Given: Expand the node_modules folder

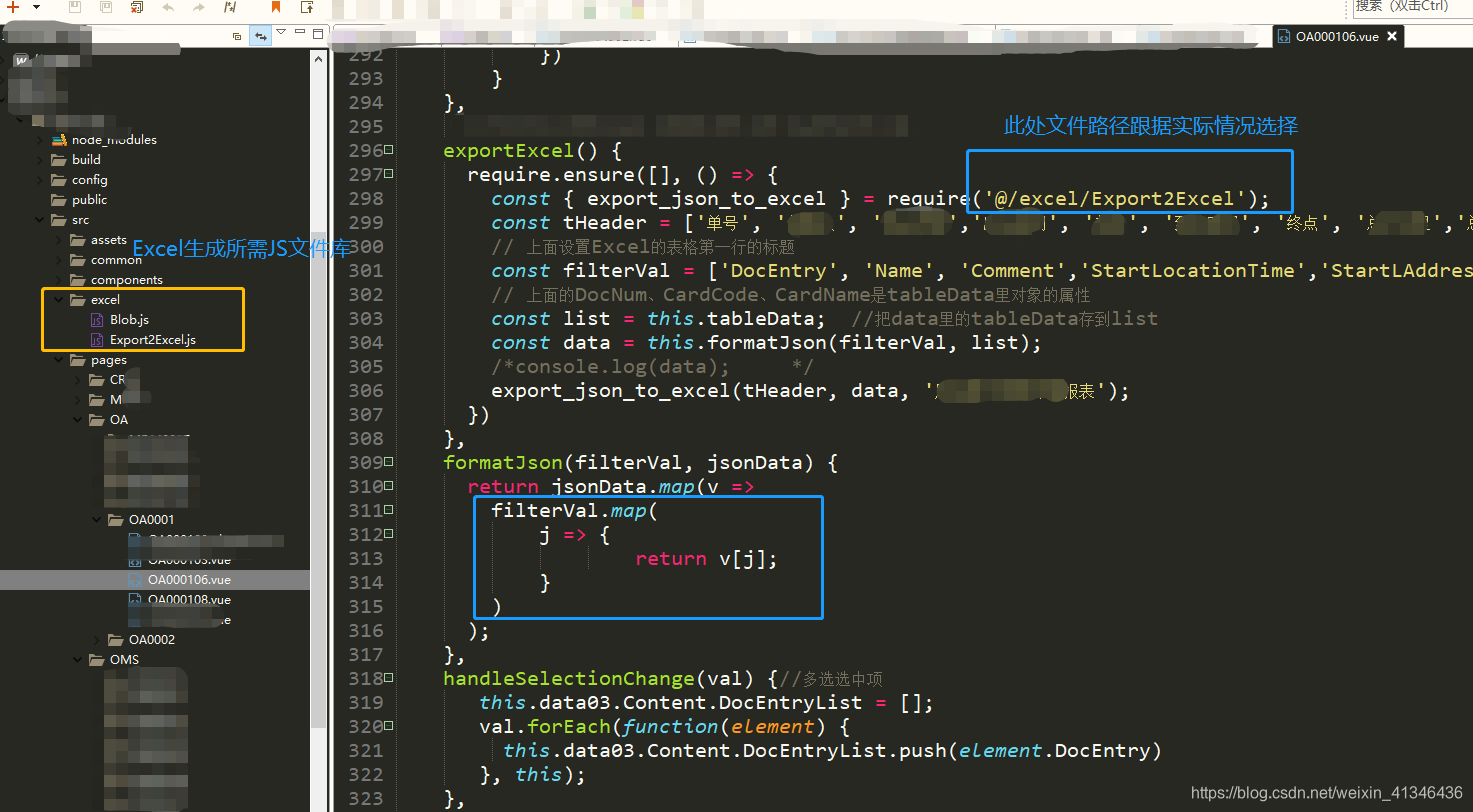Looking at the screenshot, I should [40, 140].
